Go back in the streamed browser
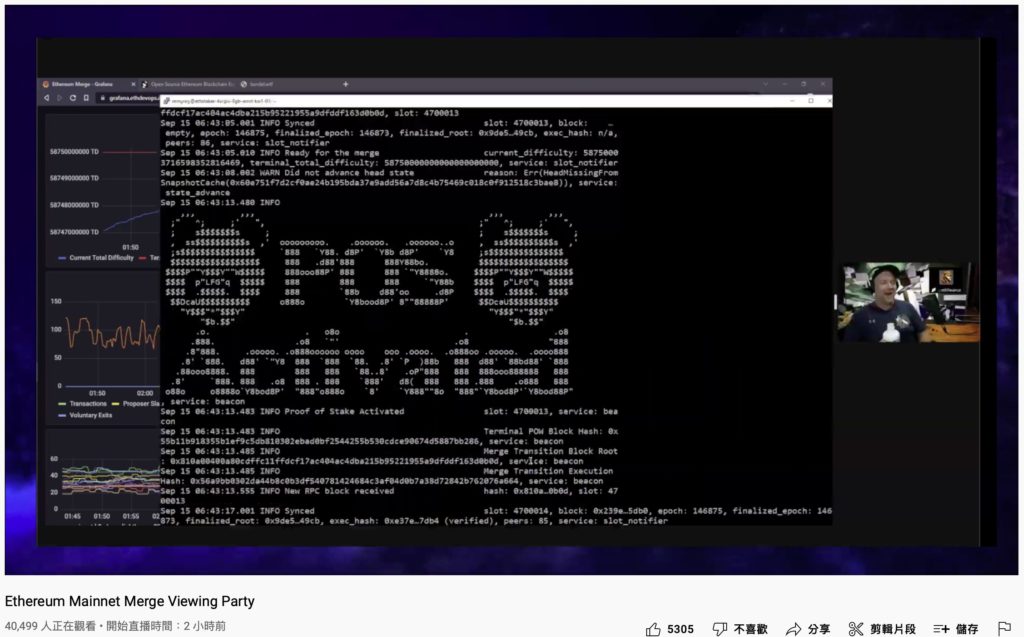The height and width of the screenshot is (637, 1024). [46, 98]
